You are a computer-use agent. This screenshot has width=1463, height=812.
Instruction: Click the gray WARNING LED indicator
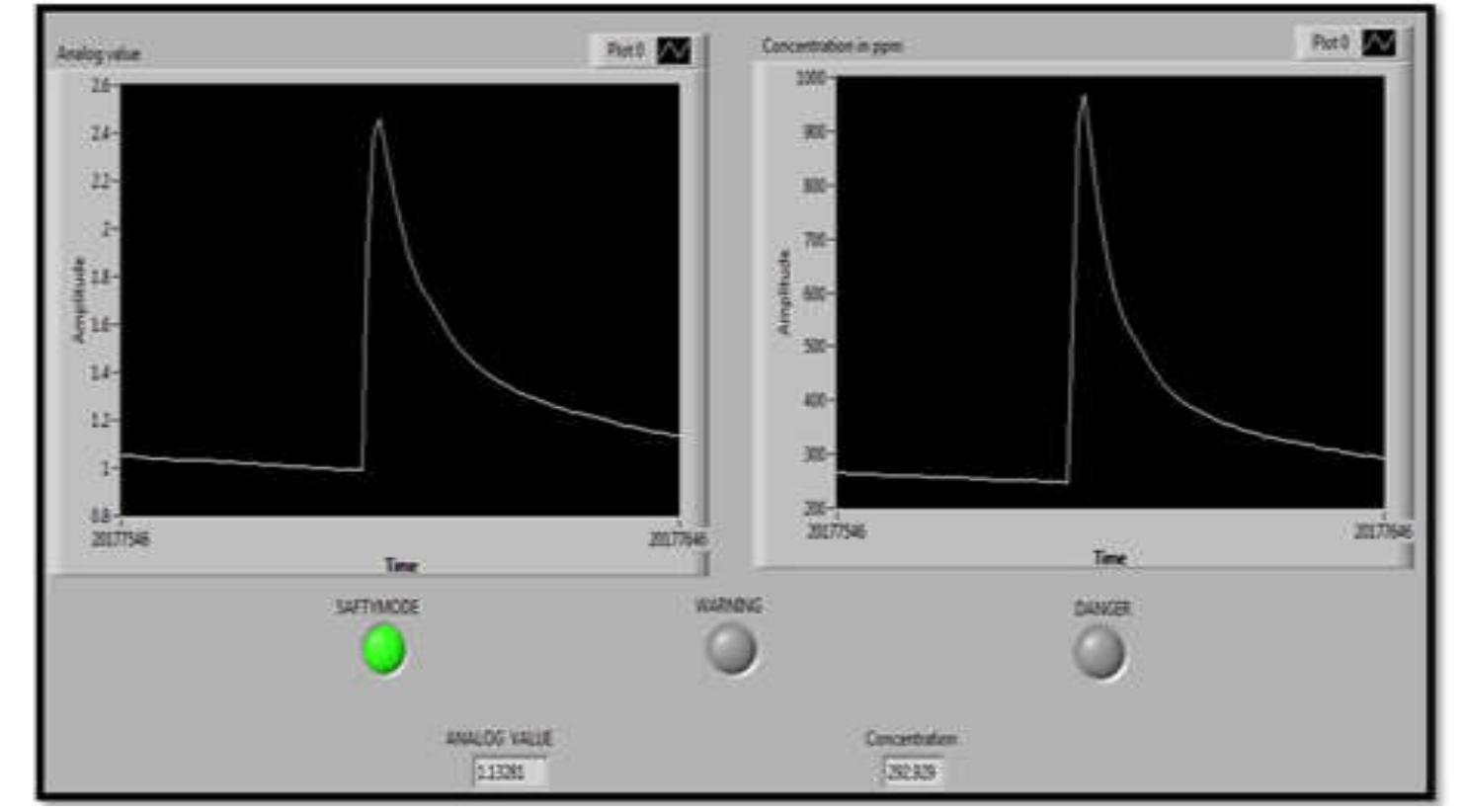click(x=731, y=649)
